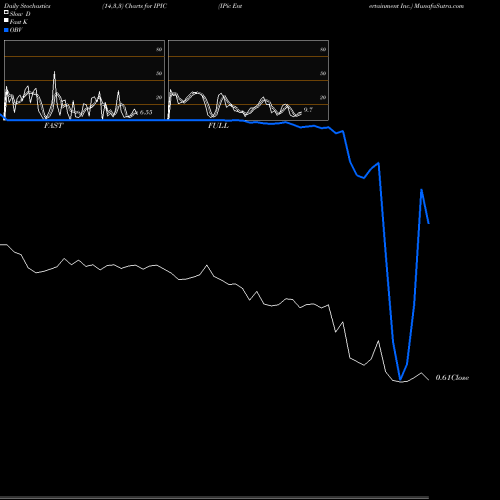Click the '0.61 Close' price label
This screenshot has width=500, height=500.
click(x=452, y=377)
